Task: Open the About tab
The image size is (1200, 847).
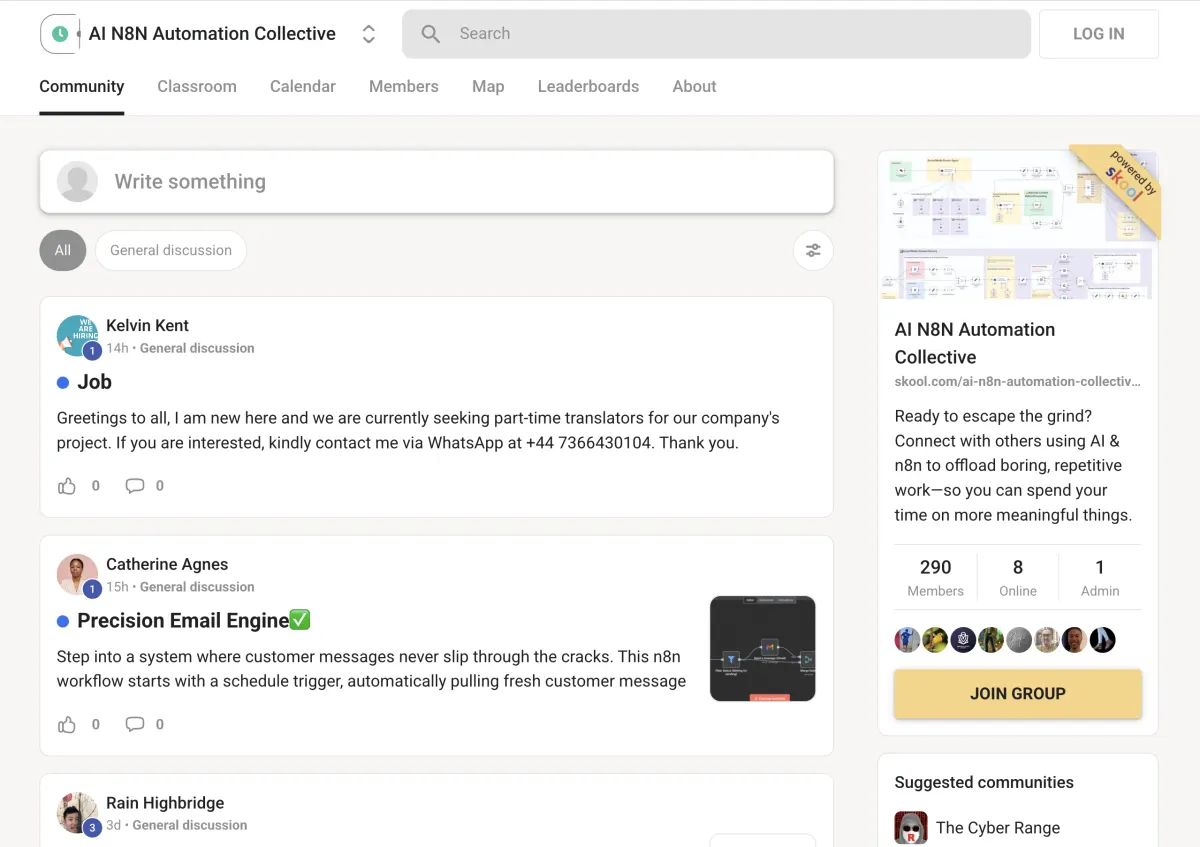Action: (x=694, y=86)
